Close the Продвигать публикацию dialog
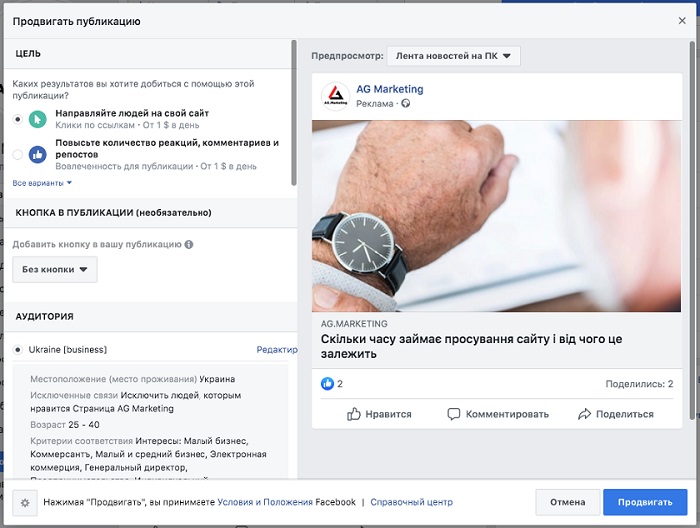700x528 pixels. pos(682,21)
